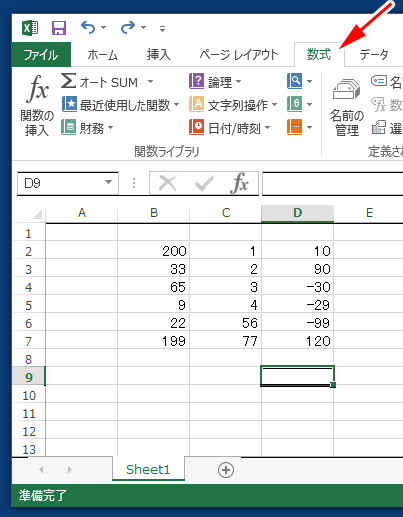Open the 論理 functions dropdown
This screenshot has width=403, height=517.
click(215, 81)
